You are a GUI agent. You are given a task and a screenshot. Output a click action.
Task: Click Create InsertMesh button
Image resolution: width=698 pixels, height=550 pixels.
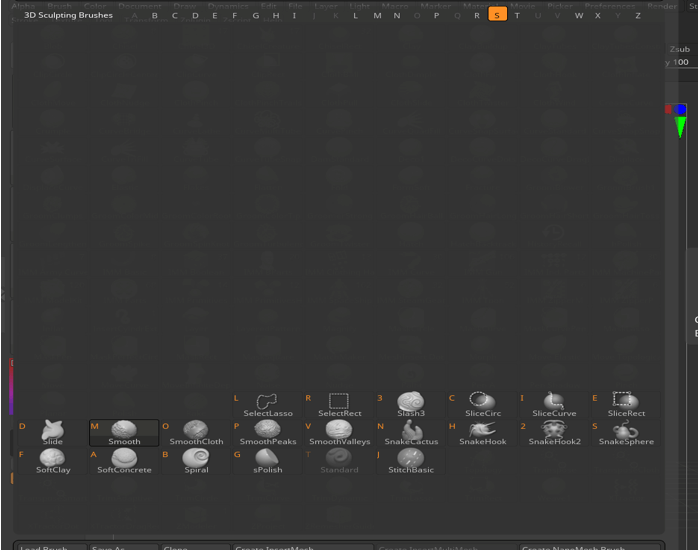pos(303,547)
